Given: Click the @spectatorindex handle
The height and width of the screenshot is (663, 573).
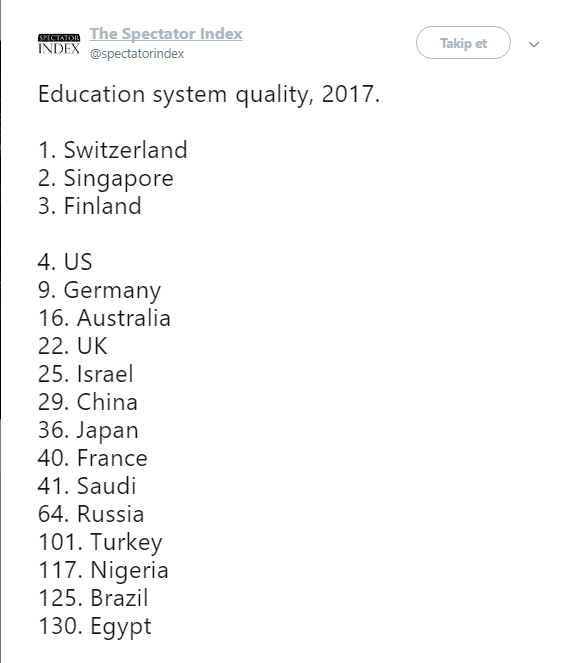Looking at the screenshot, I should 137,54.
